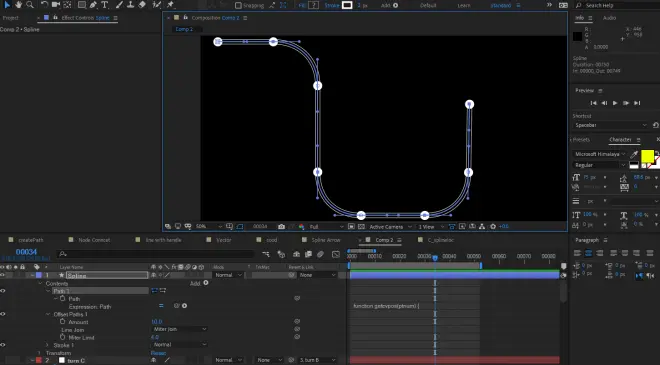Viewport: 660px width, 365px height.
Task: Click the Reset Exposure icon in the viewer
Action: 493,226
